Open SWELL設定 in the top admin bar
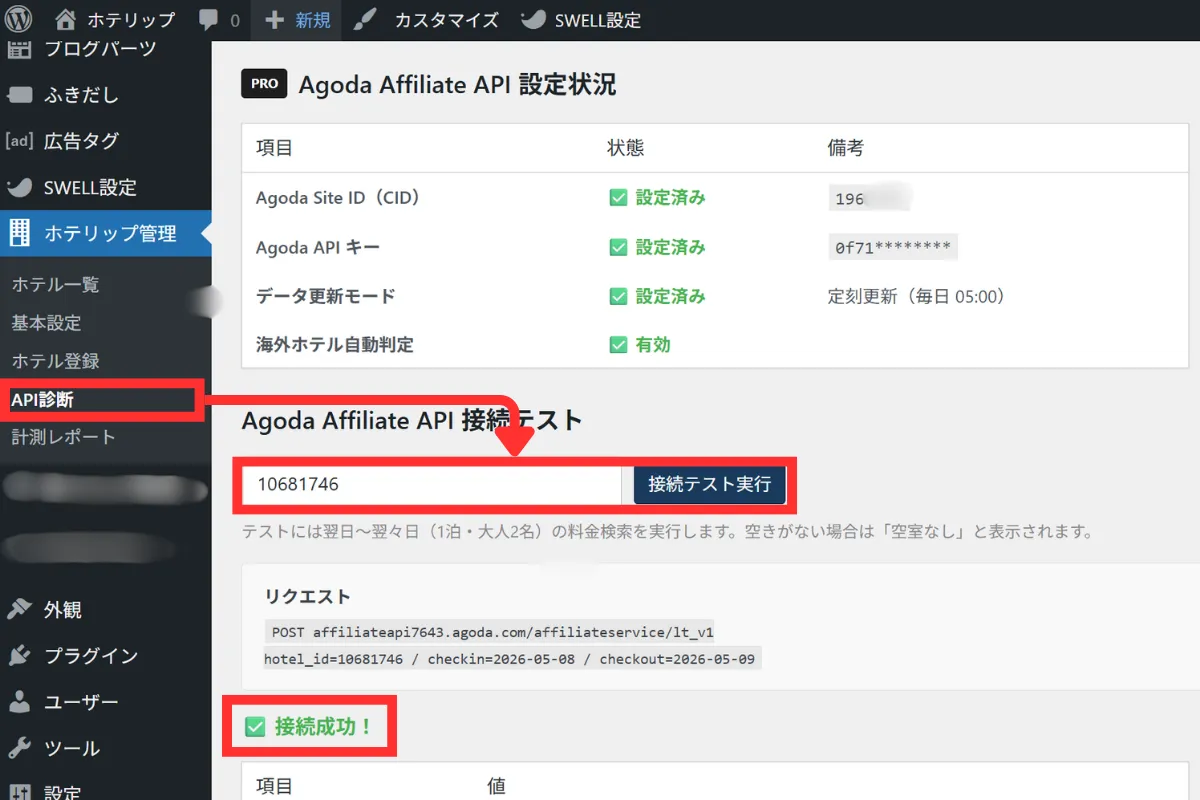The width and height of the screenshot is (1200, 800). (x=598, y=20)
